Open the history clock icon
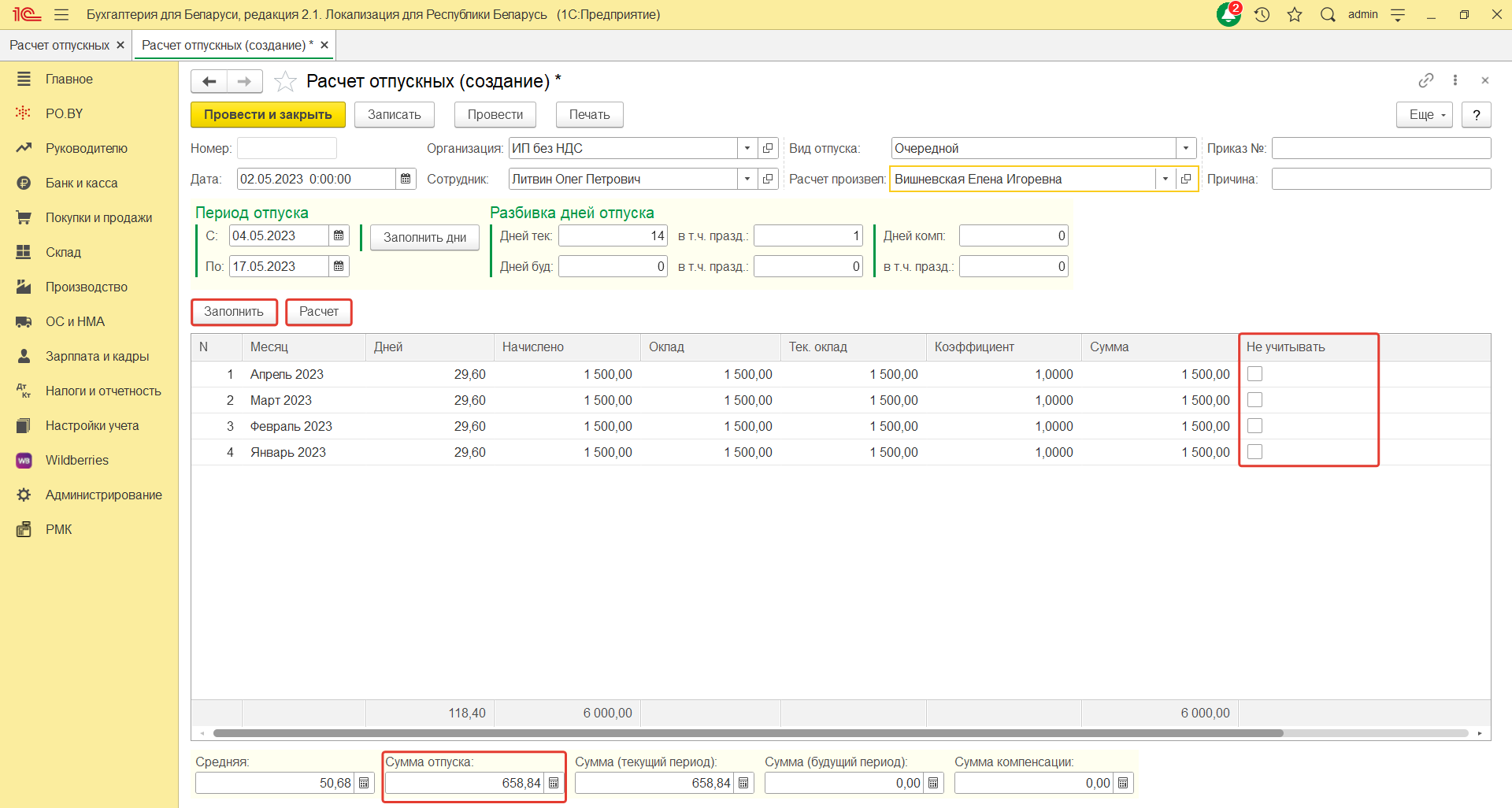Screen dimensions: 1512x808 pos(1262,15)
